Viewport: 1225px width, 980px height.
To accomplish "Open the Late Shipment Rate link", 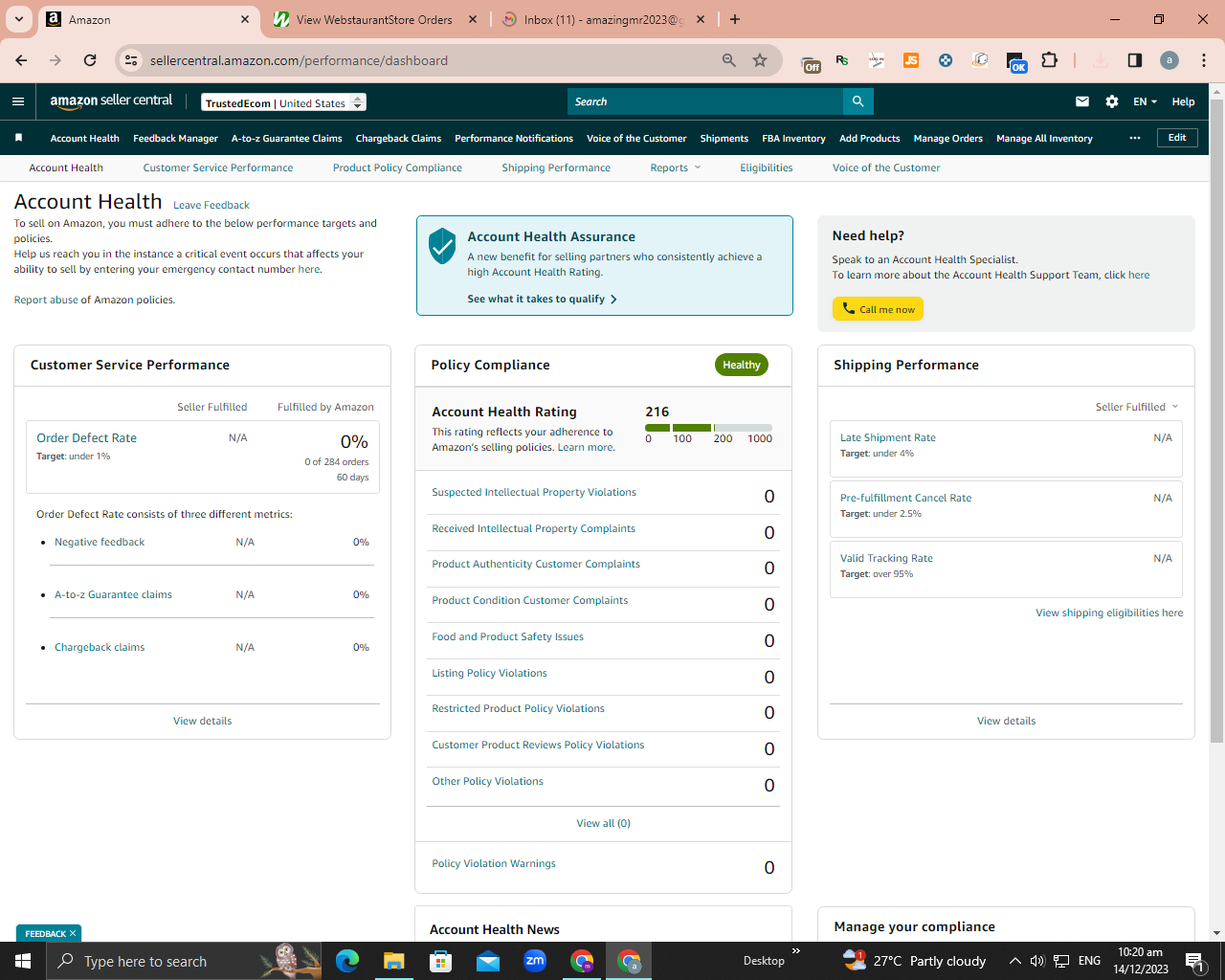I will point(888,437).
